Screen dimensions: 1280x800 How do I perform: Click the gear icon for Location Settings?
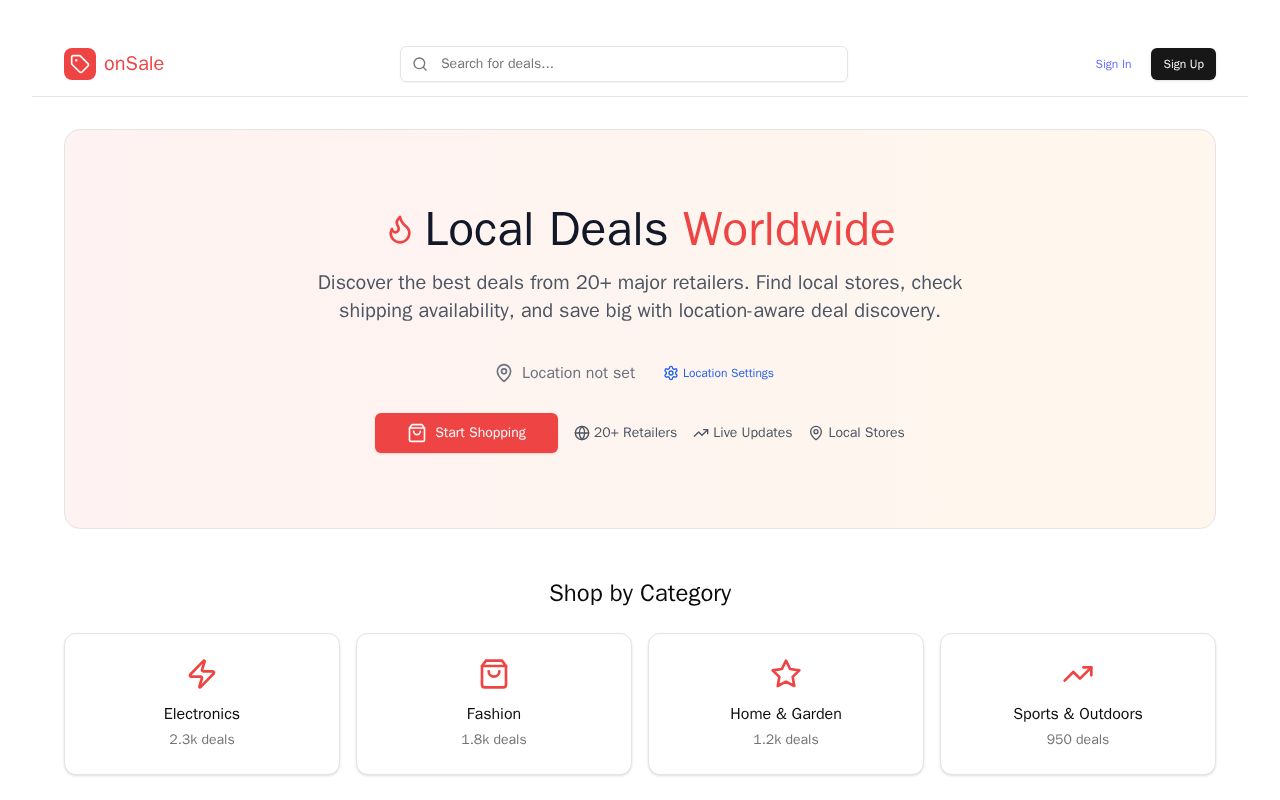(x=671, y=373)
